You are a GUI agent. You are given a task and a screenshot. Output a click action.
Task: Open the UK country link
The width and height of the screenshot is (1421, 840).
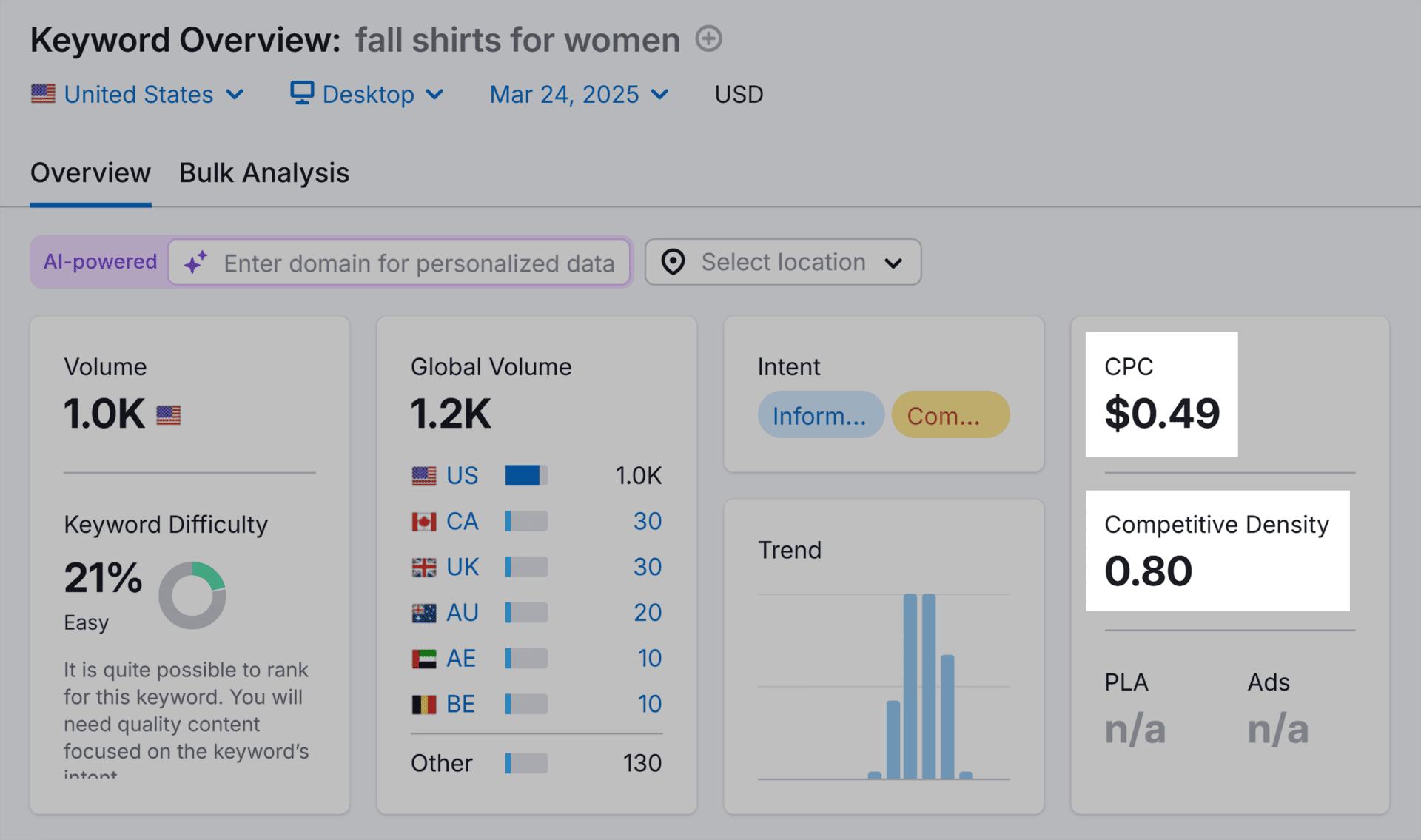(463, 567)
